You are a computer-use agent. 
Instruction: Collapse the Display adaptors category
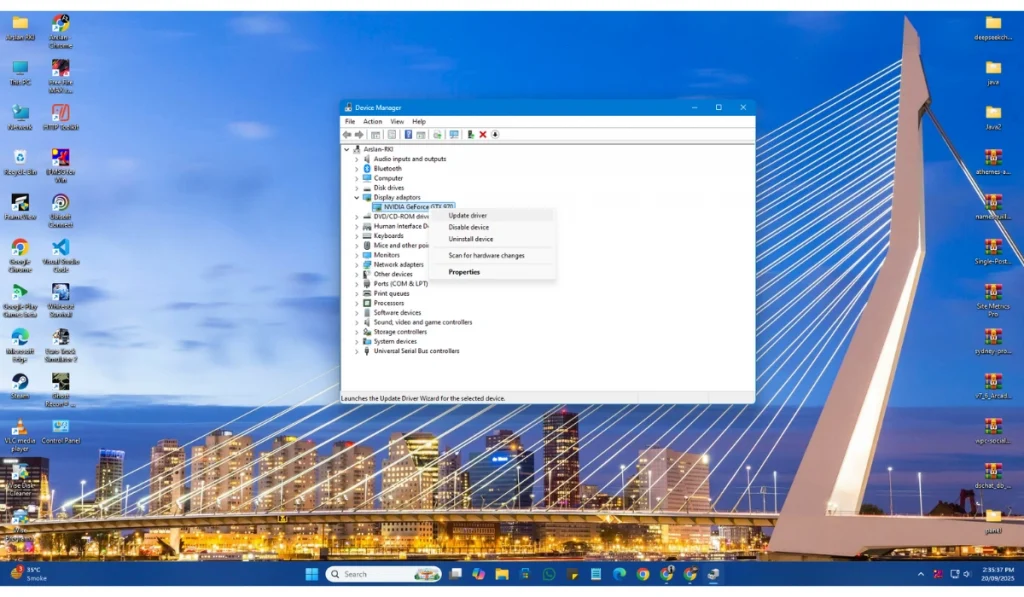pyautogui.click(x=357, y=197)
